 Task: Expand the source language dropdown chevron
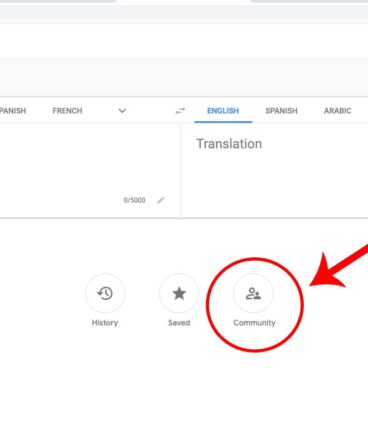tap(122, 111)
